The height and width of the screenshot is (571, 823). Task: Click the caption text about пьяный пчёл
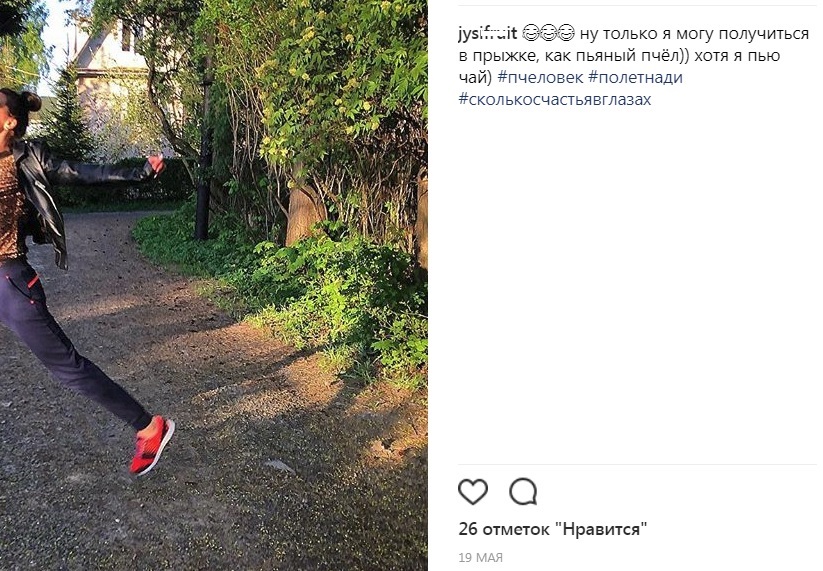coord(634,55)
